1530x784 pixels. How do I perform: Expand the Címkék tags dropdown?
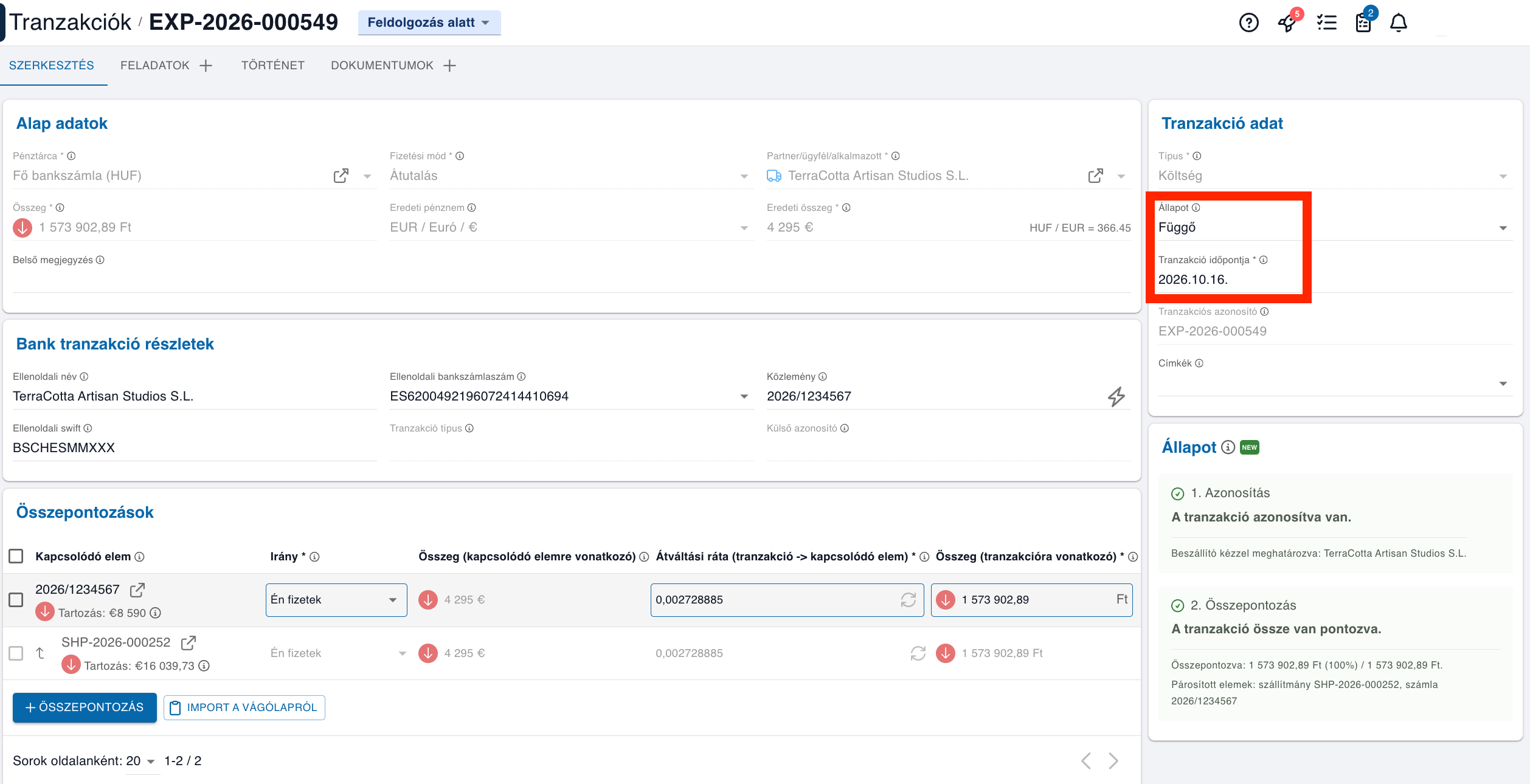pyautogui.click(x=1503, y=383)
